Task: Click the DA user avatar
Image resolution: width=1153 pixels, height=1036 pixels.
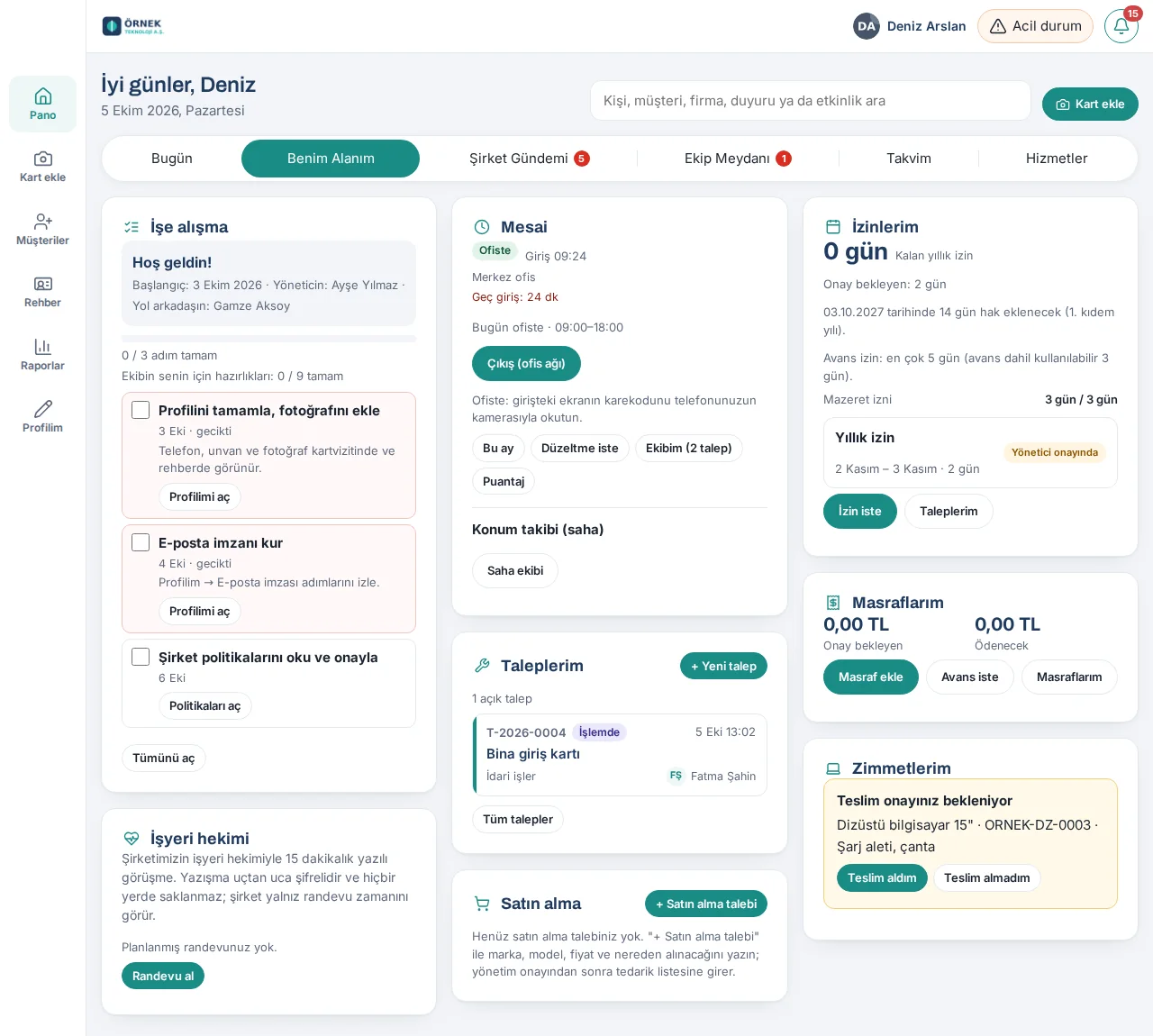Action: [867, 26]
